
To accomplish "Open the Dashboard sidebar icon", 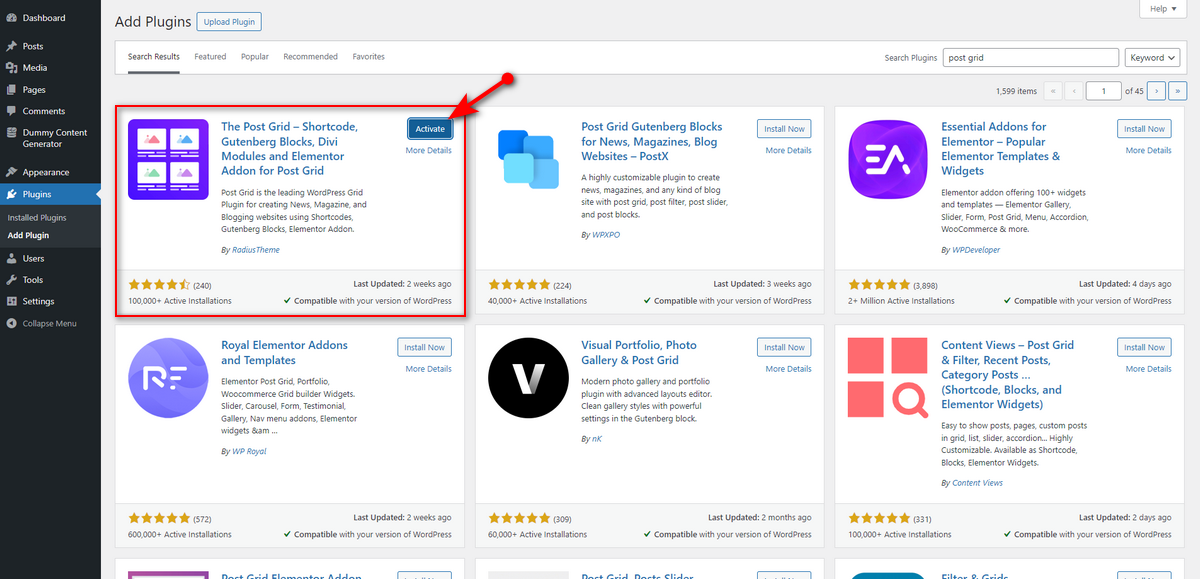I will click(11, 18).
